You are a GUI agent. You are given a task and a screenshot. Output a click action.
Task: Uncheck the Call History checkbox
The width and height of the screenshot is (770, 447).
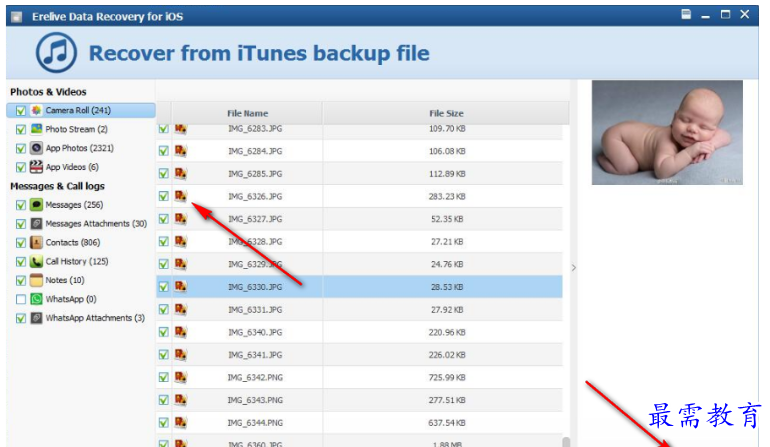pyautogui.click(x=21, y=262)
